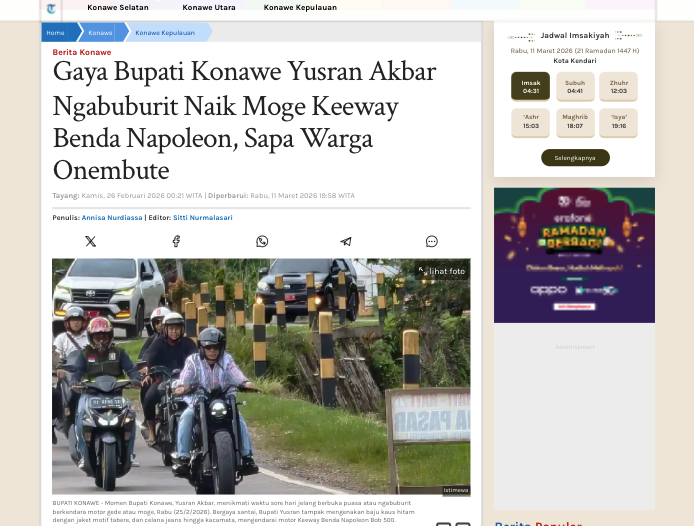
Task: Open the comments bubble icon
Action: click(x=432, y=241)
